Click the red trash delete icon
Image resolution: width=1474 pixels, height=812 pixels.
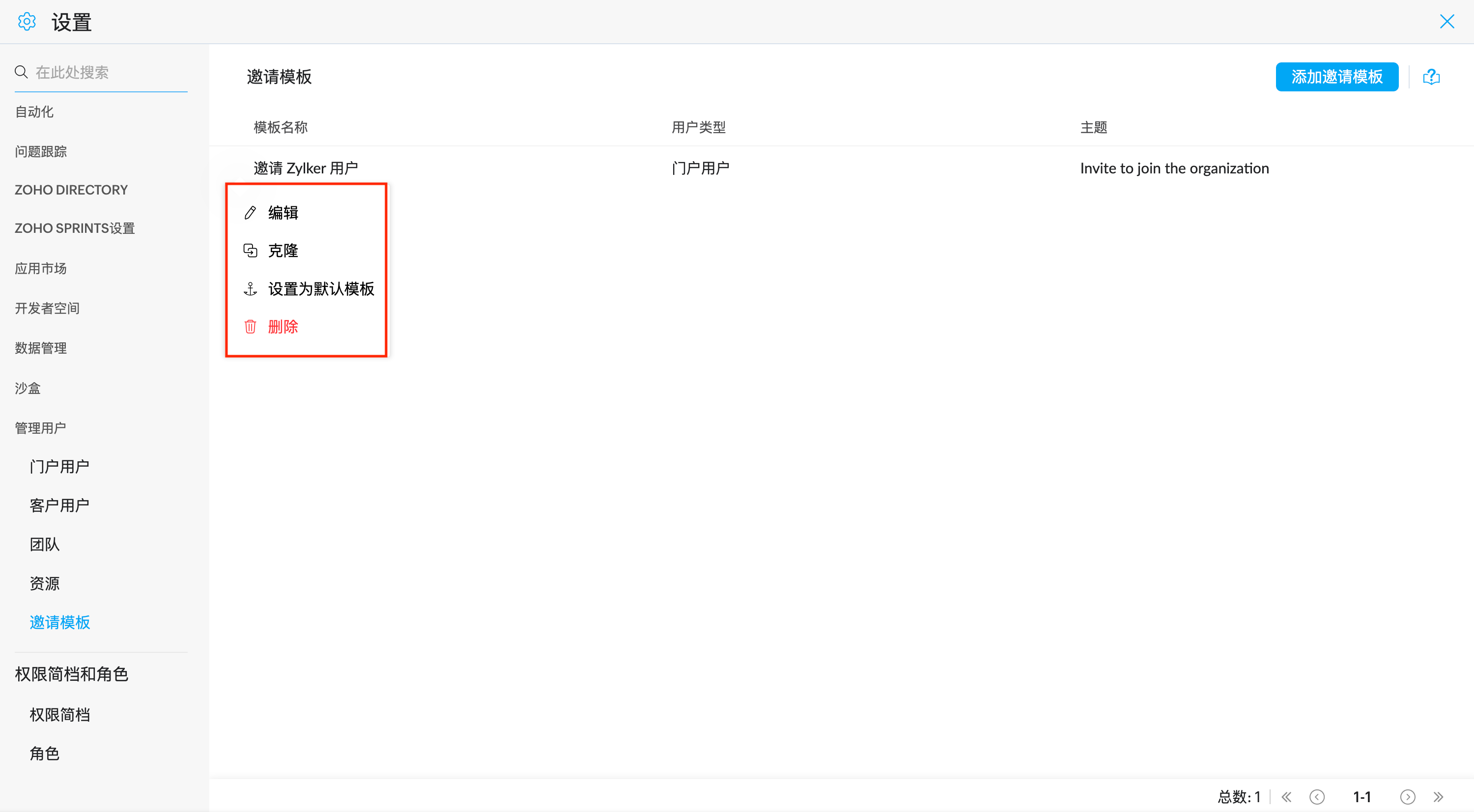pyautogui.click(x=250, y=327)
